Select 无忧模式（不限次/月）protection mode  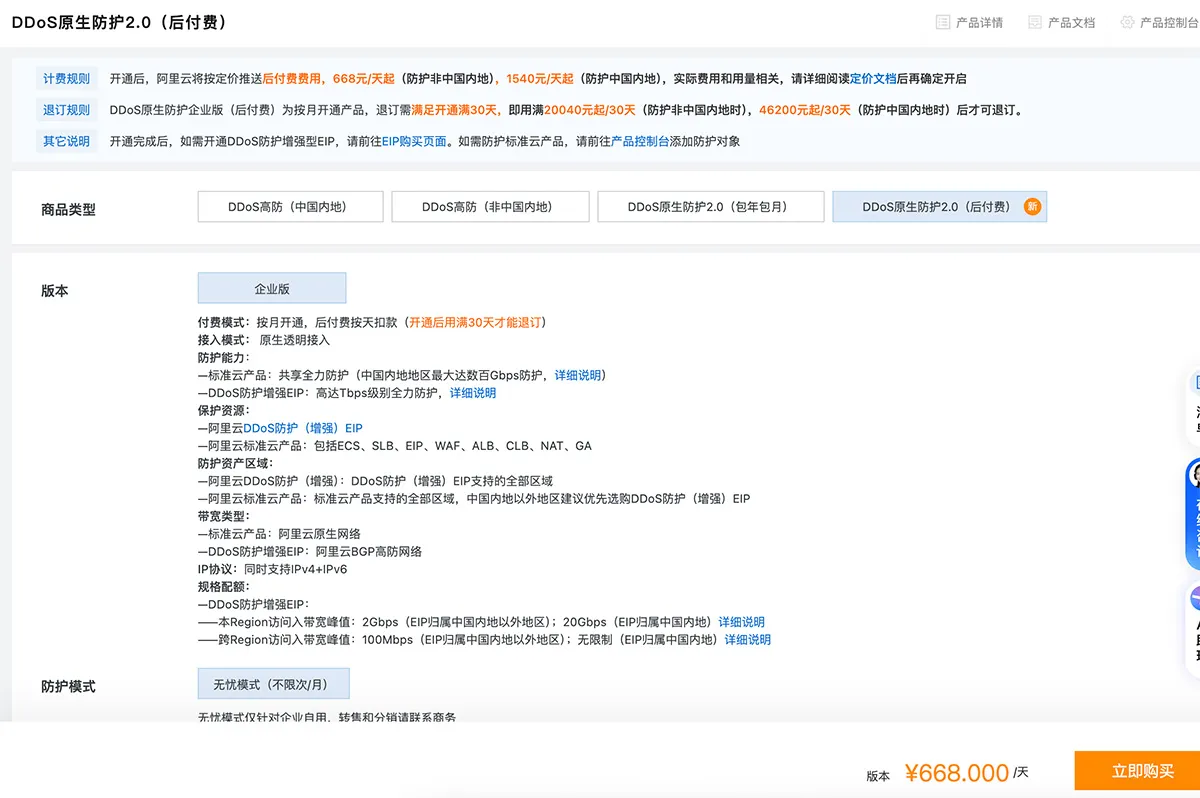[x=273, y=683]
